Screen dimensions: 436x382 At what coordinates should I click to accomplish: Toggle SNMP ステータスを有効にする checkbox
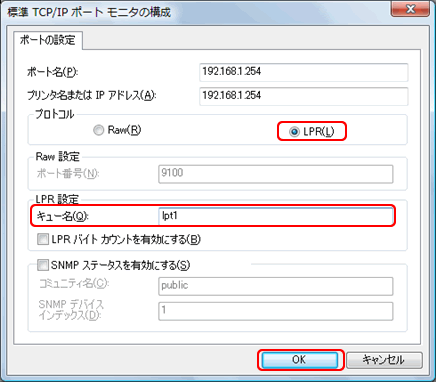pos(43,265)
